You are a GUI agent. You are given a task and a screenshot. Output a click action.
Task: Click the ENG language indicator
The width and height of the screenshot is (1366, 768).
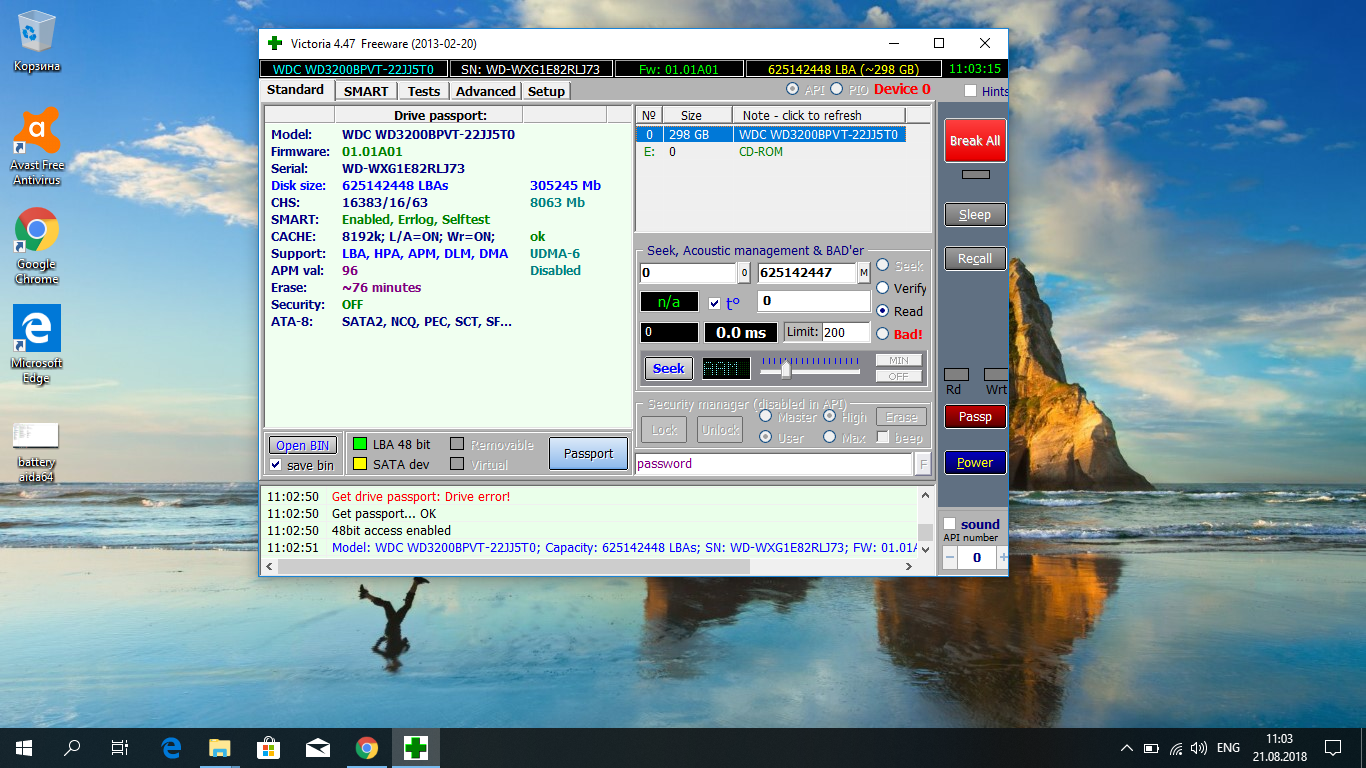click(1229, 748)
